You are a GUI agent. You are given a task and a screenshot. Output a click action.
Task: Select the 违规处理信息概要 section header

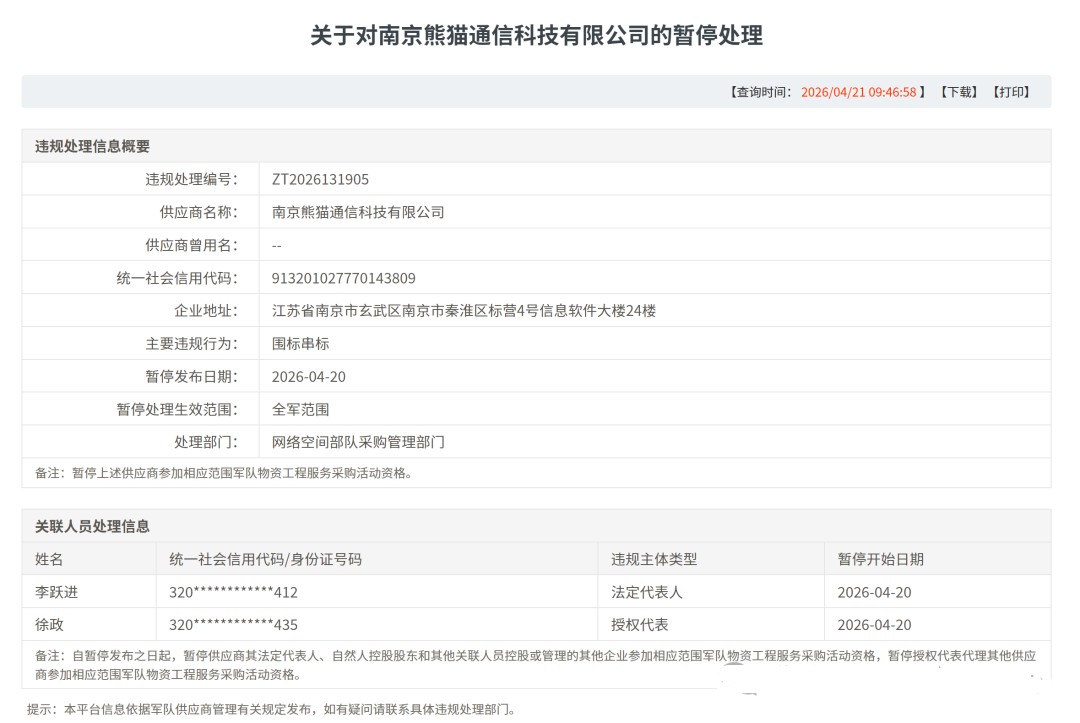93,146
